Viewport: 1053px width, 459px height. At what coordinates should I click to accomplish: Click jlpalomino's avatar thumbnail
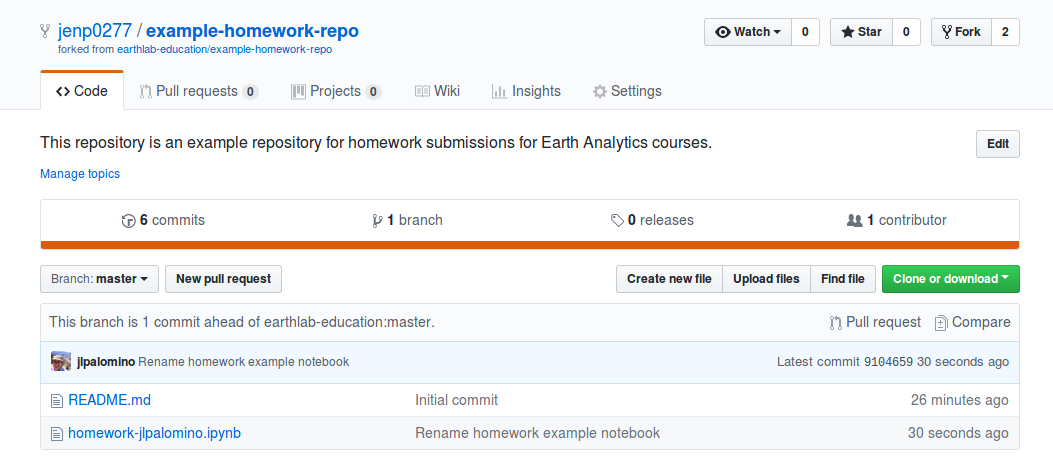(x=61, y=362)
